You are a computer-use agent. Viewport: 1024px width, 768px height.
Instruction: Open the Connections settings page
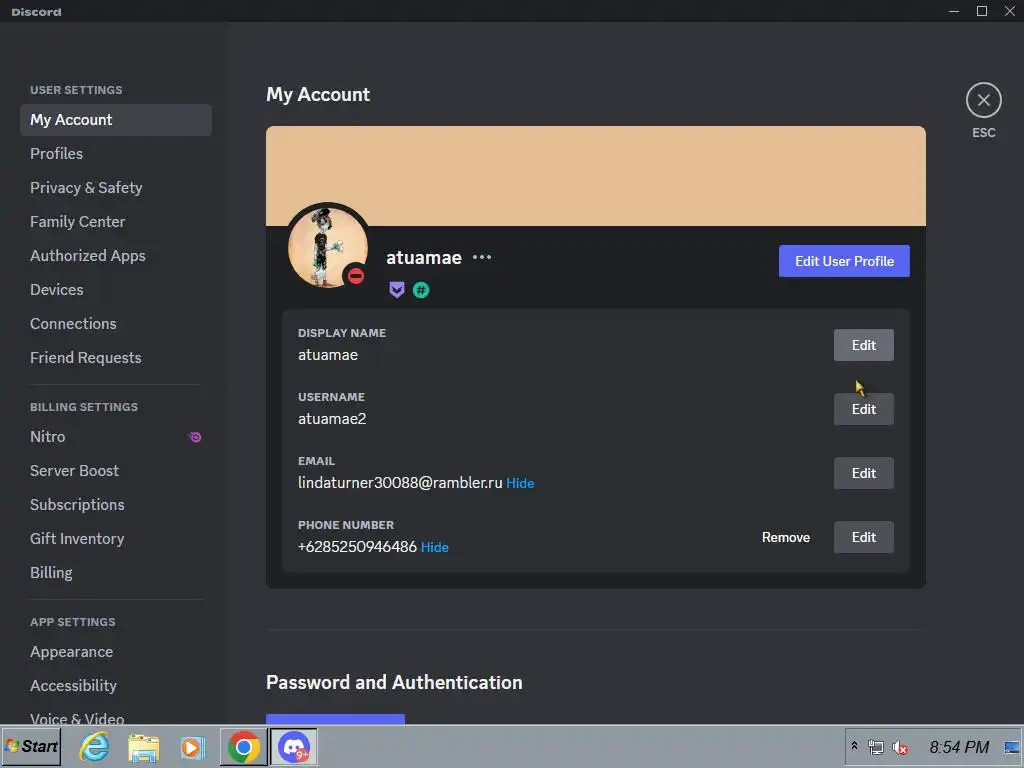(116, 323)
